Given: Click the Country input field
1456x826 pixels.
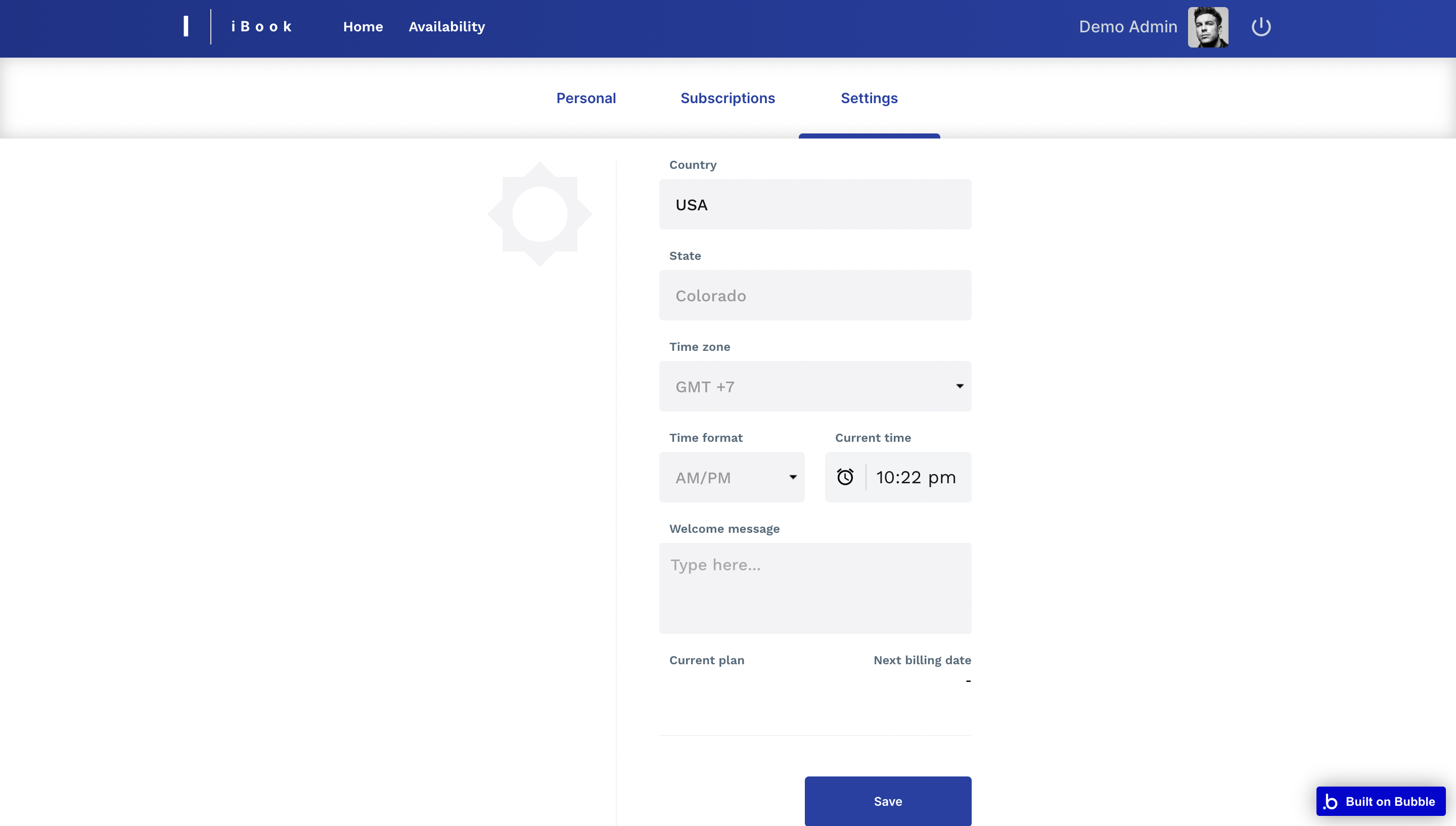Looking at the screenshot, I should (x=814, y=204).
